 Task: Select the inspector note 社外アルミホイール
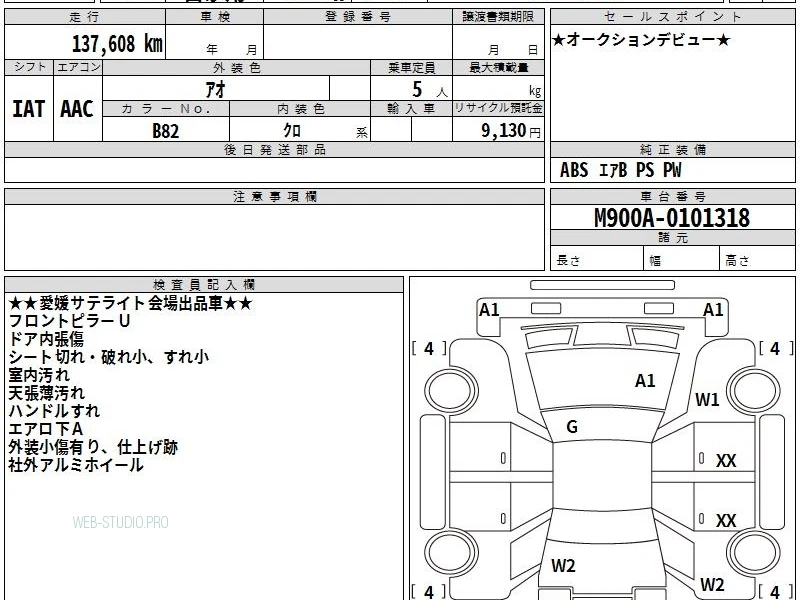click(x=76, y=465)
